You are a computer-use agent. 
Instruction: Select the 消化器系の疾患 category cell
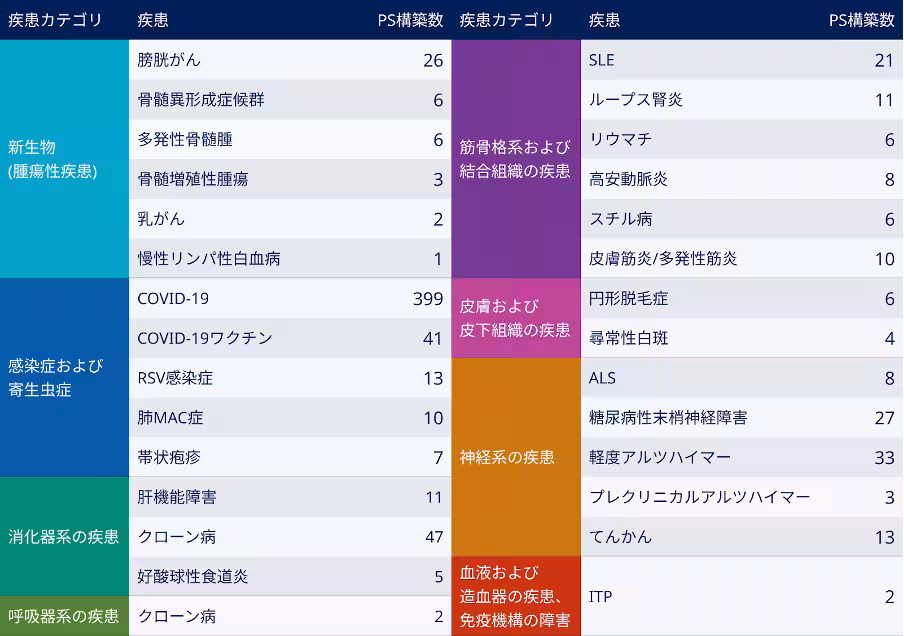[64, 536]
